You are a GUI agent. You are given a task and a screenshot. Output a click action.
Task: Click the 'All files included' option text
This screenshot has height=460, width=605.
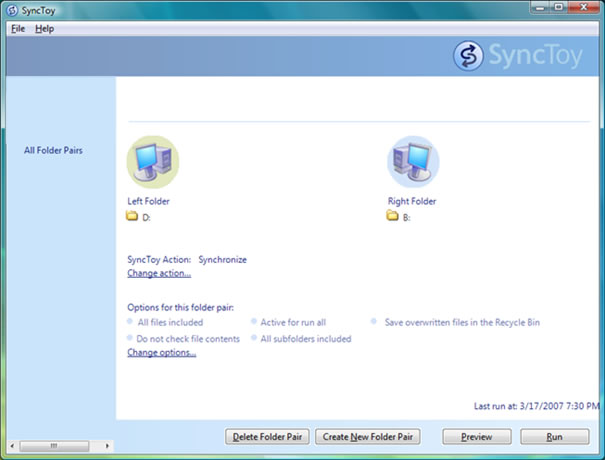point(170,322)
